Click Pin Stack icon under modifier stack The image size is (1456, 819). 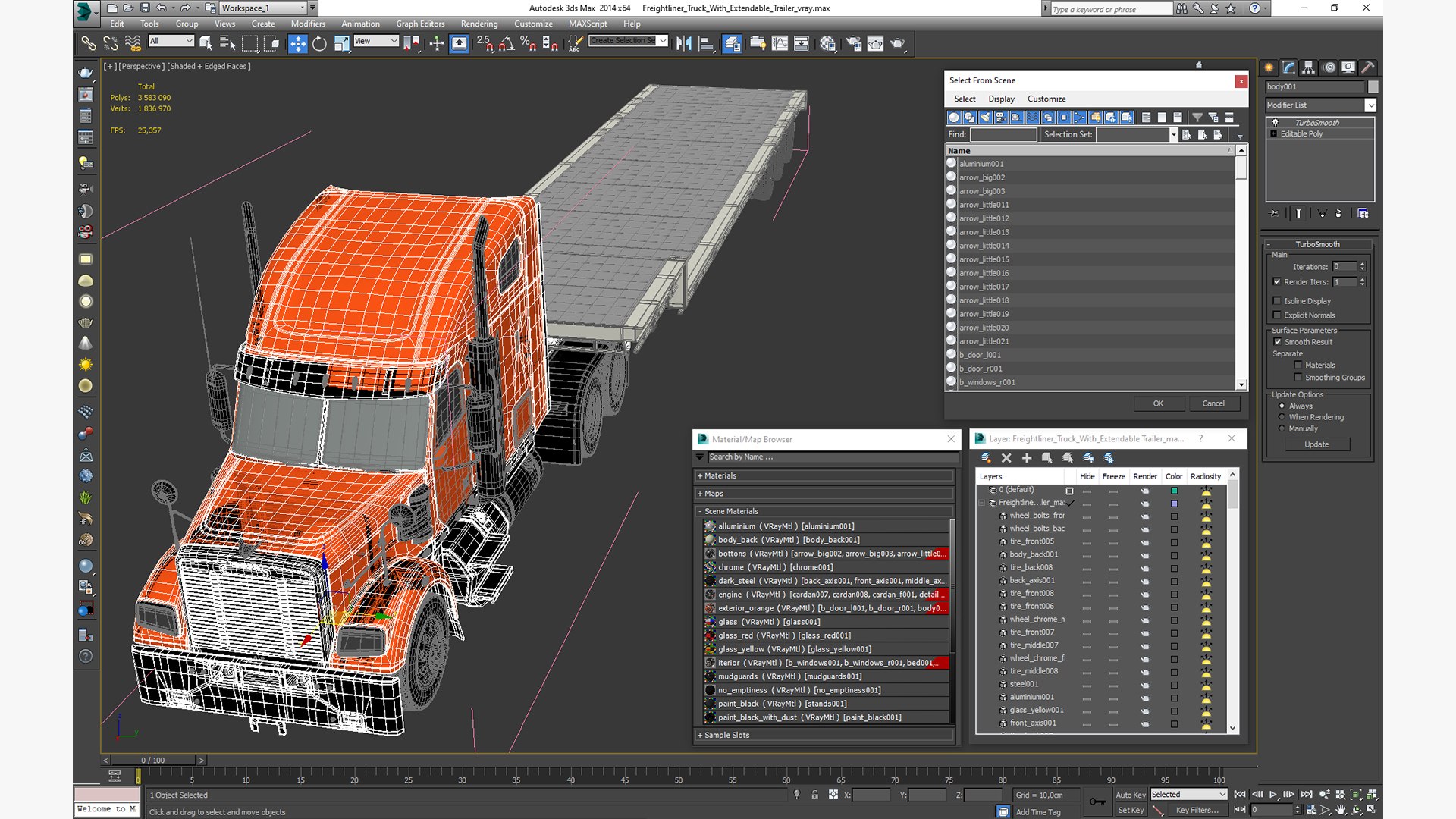[x=1275, y=214]
